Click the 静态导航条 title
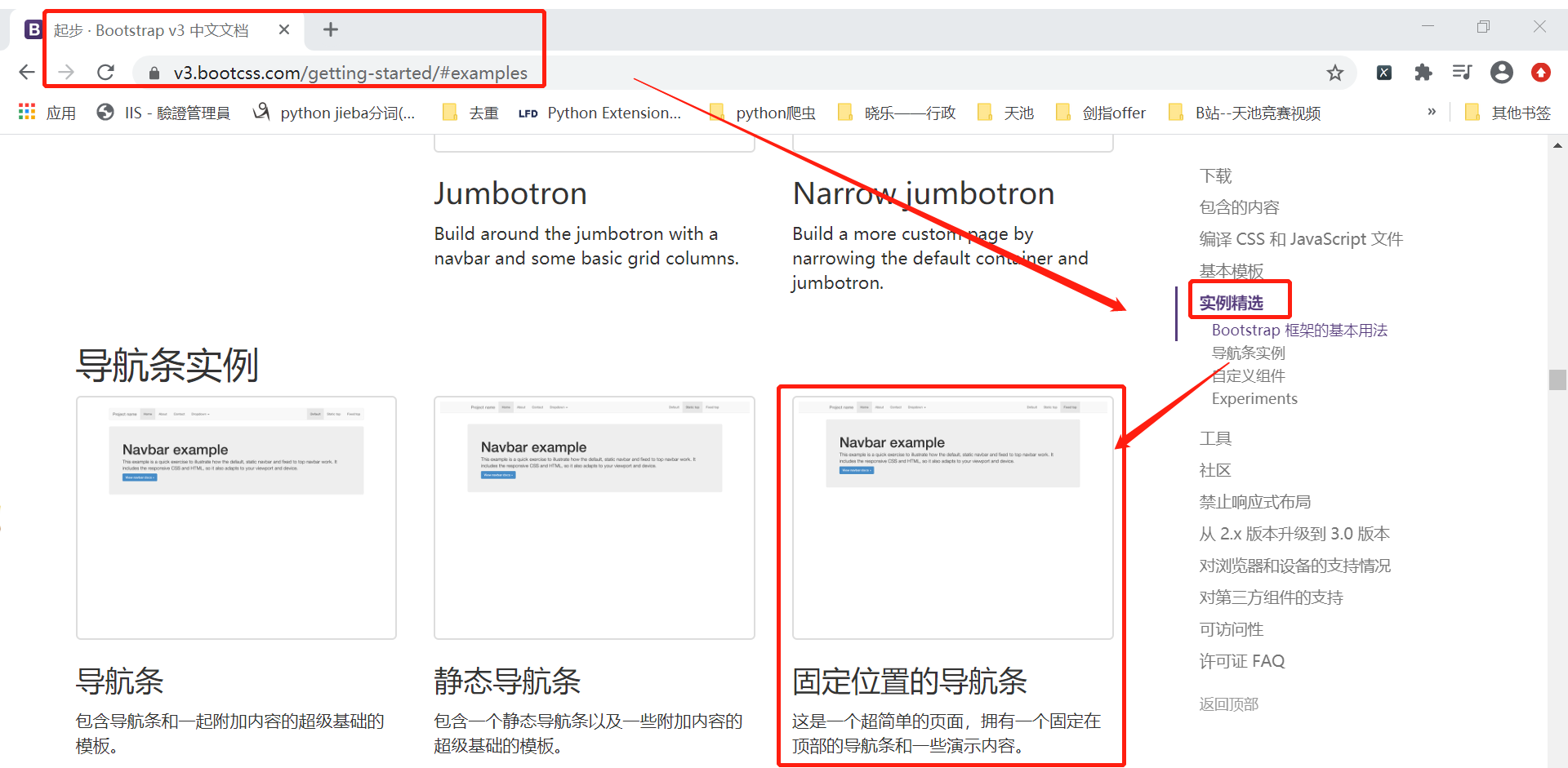The height and width of the screenshot is (768, 1568). click(507, 681)
